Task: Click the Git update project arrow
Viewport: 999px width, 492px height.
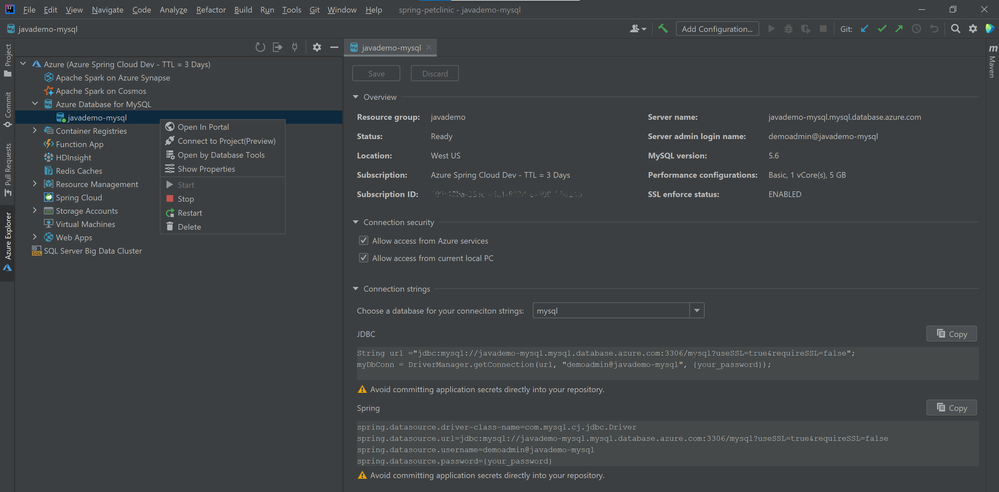Action: click(x=865, y=29)
